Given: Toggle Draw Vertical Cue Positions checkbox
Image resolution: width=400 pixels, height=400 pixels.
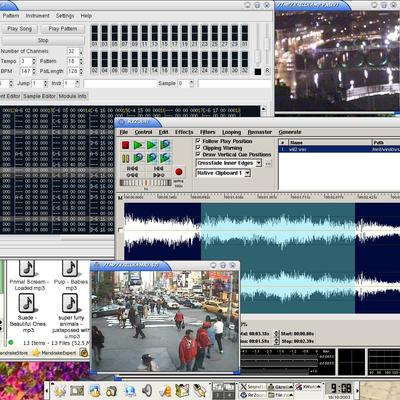Looking at the screenshot, I should (198, 154).
